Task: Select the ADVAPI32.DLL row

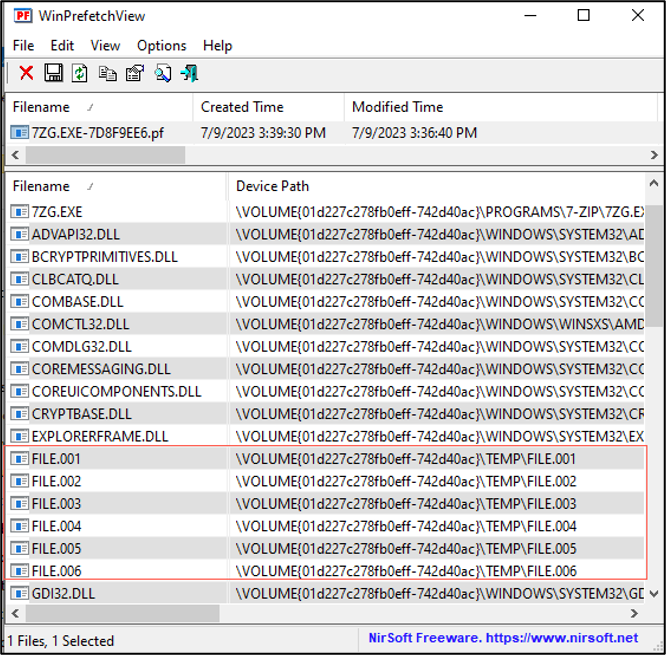Action: click(x=326, y=234)
